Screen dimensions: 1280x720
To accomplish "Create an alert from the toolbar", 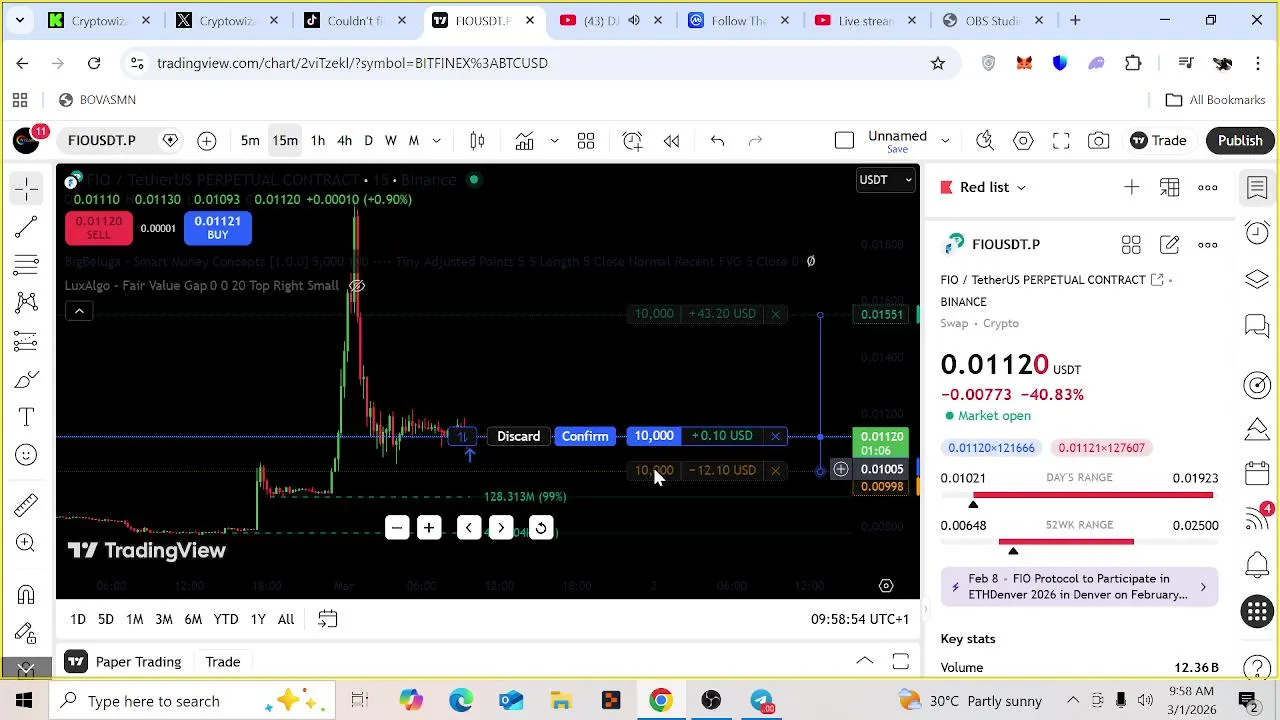I will click(x=632, y=141).
